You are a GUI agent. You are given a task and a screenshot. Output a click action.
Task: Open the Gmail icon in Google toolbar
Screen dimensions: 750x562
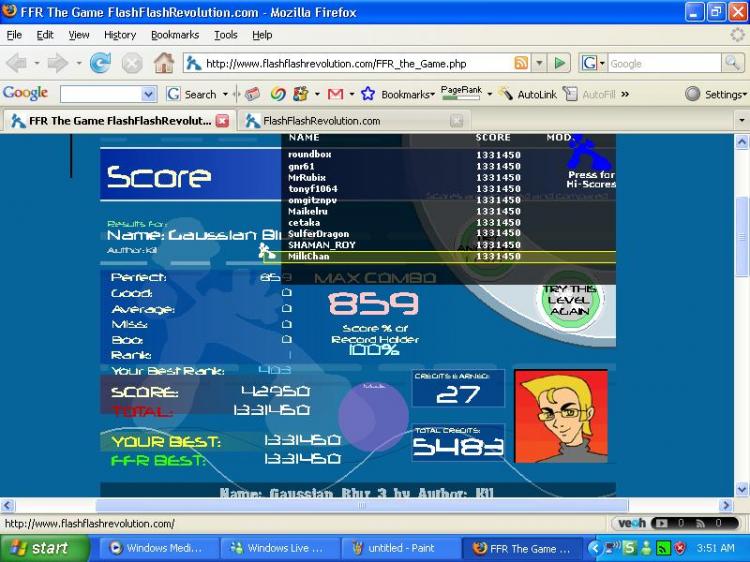(335, 94)
